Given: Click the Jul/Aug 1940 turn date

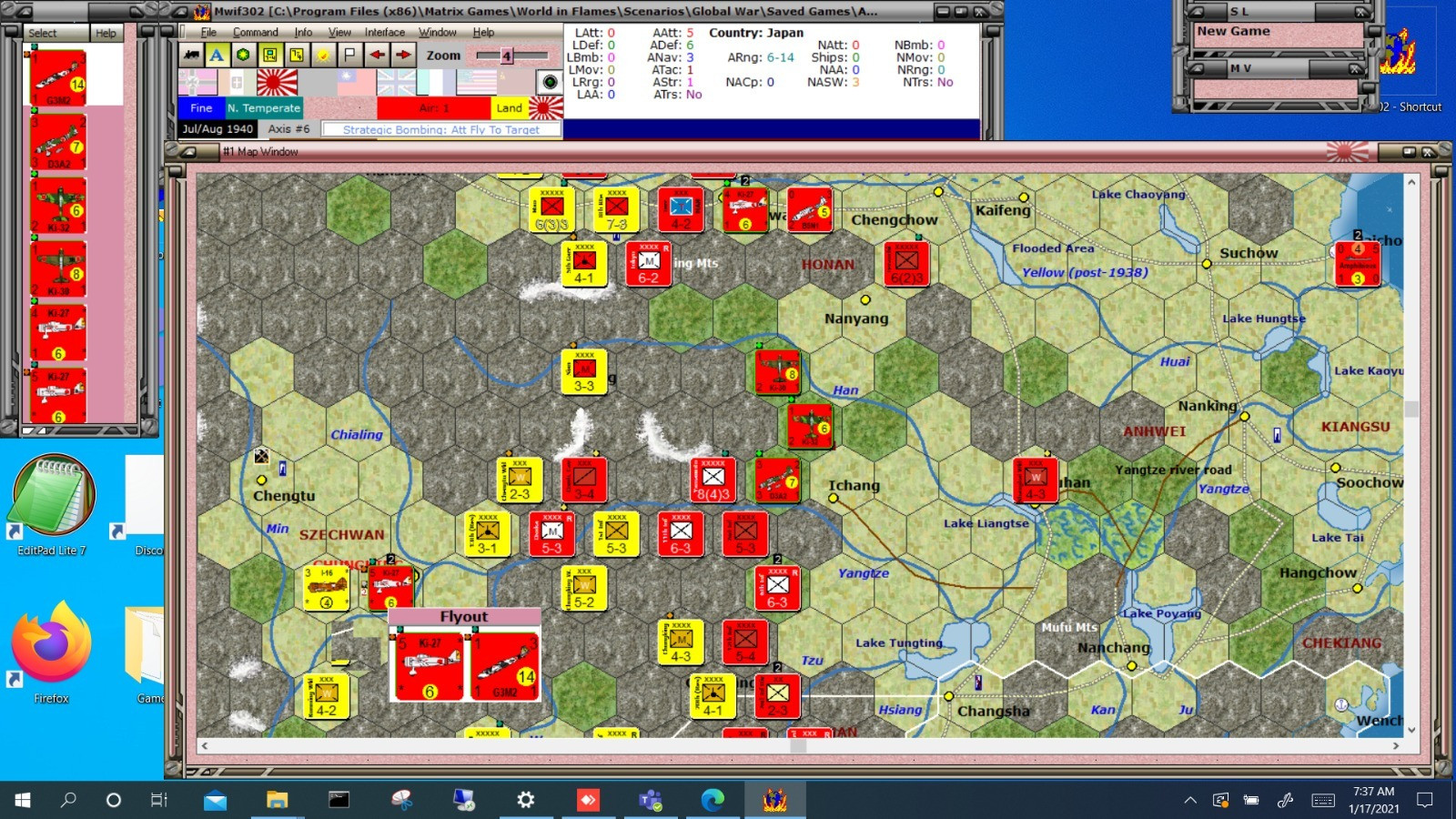Looking at the screenshot, I should coord(217,129).
